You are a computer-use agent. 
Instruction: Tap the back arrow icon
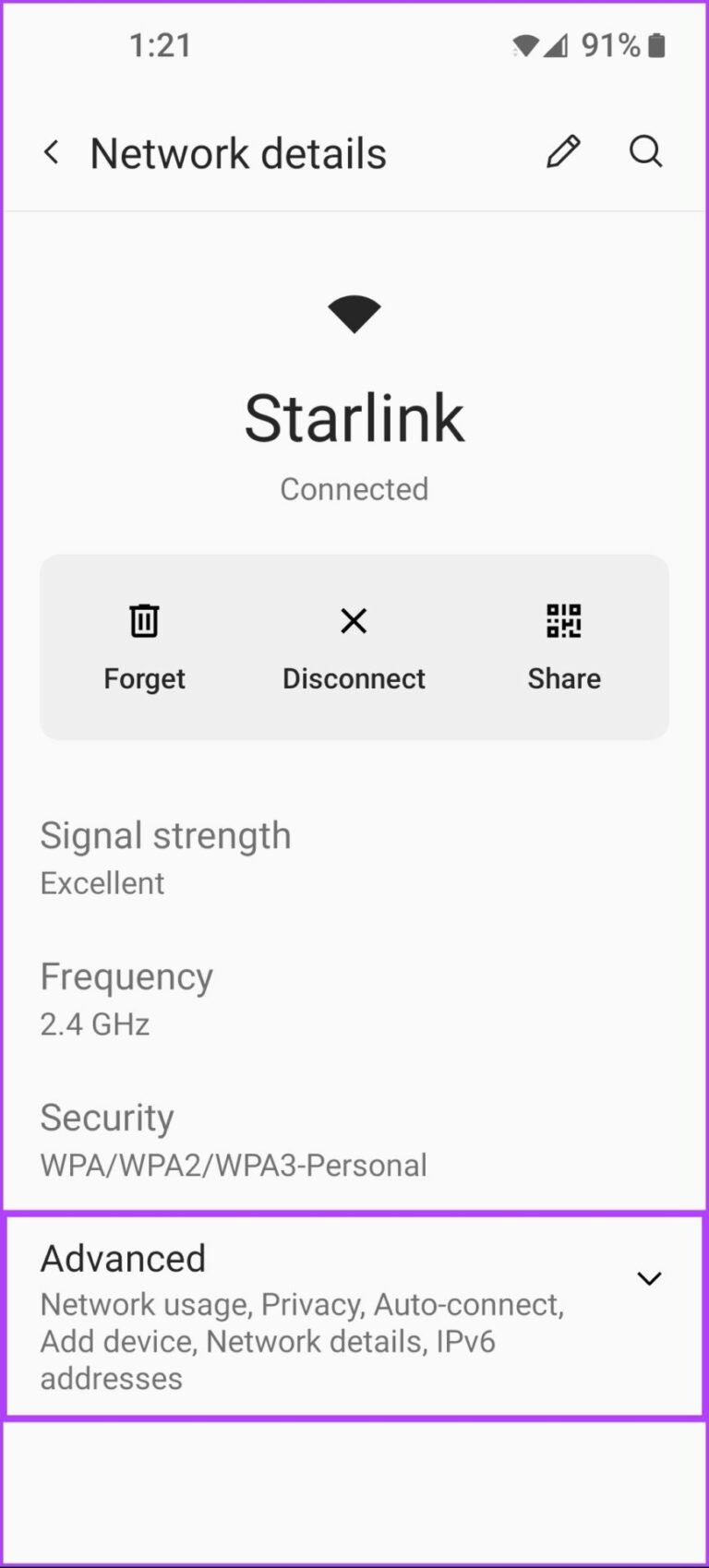[52, 152]
